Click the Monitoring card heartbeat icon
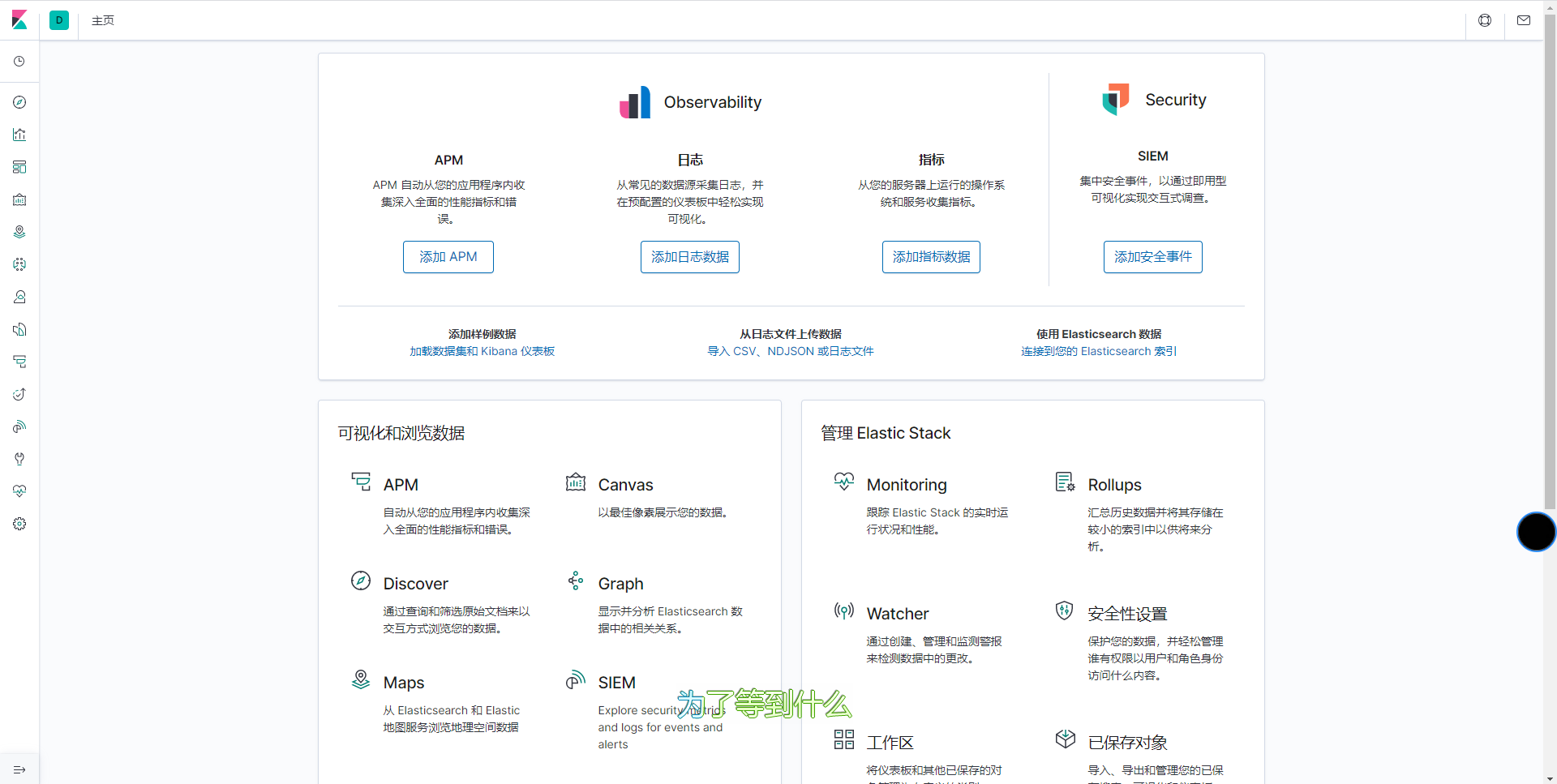 point(844,482)
